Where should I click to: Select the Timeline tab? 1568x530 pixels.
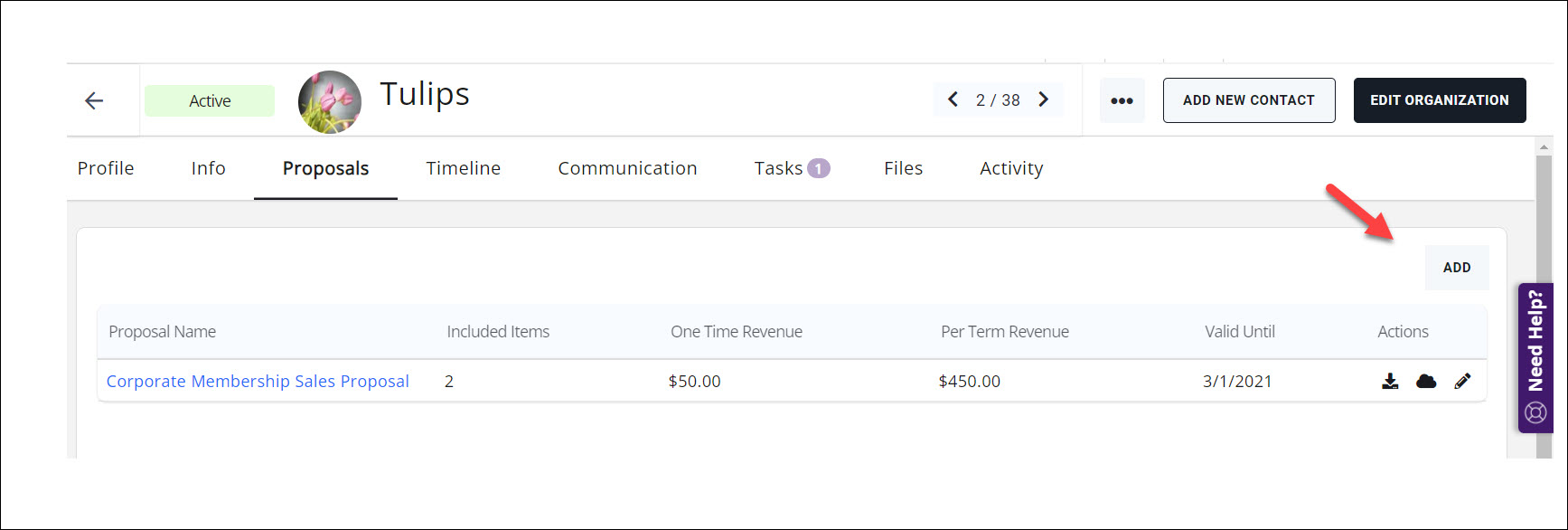pyautogui.click(x=463, y=168)
